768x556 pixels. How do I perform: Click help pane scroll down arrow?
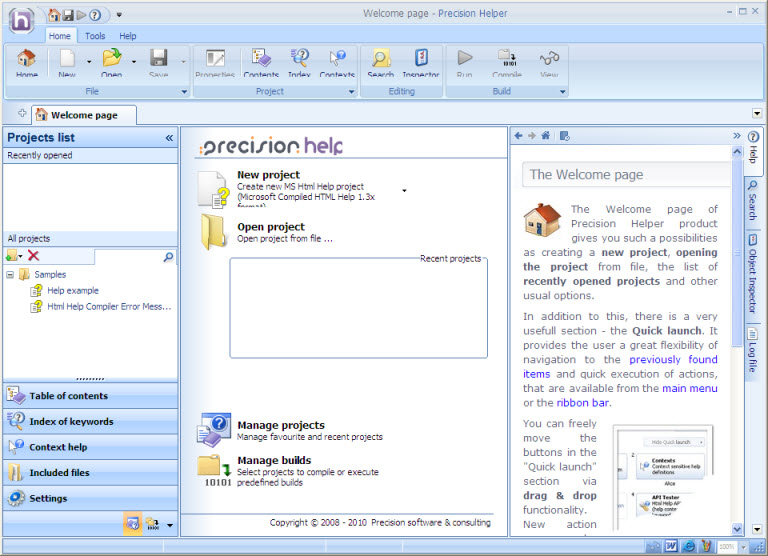point(737,529)
